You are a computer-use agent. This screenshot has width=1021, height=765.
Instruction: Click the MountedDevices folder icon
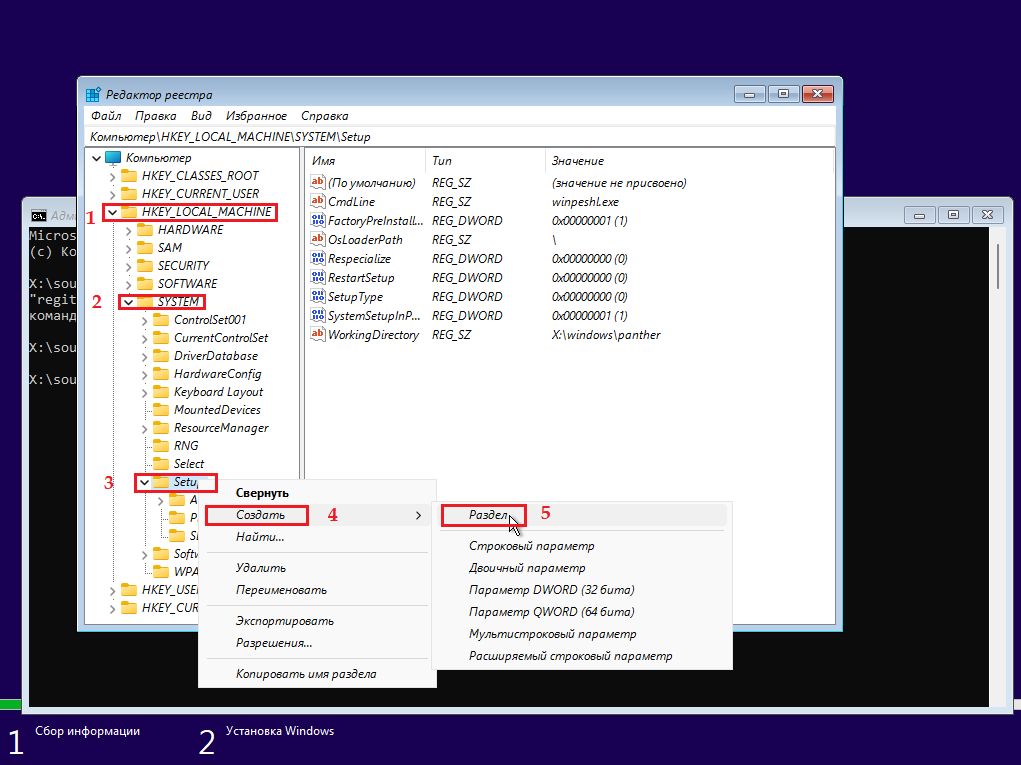tap(160, 410)
